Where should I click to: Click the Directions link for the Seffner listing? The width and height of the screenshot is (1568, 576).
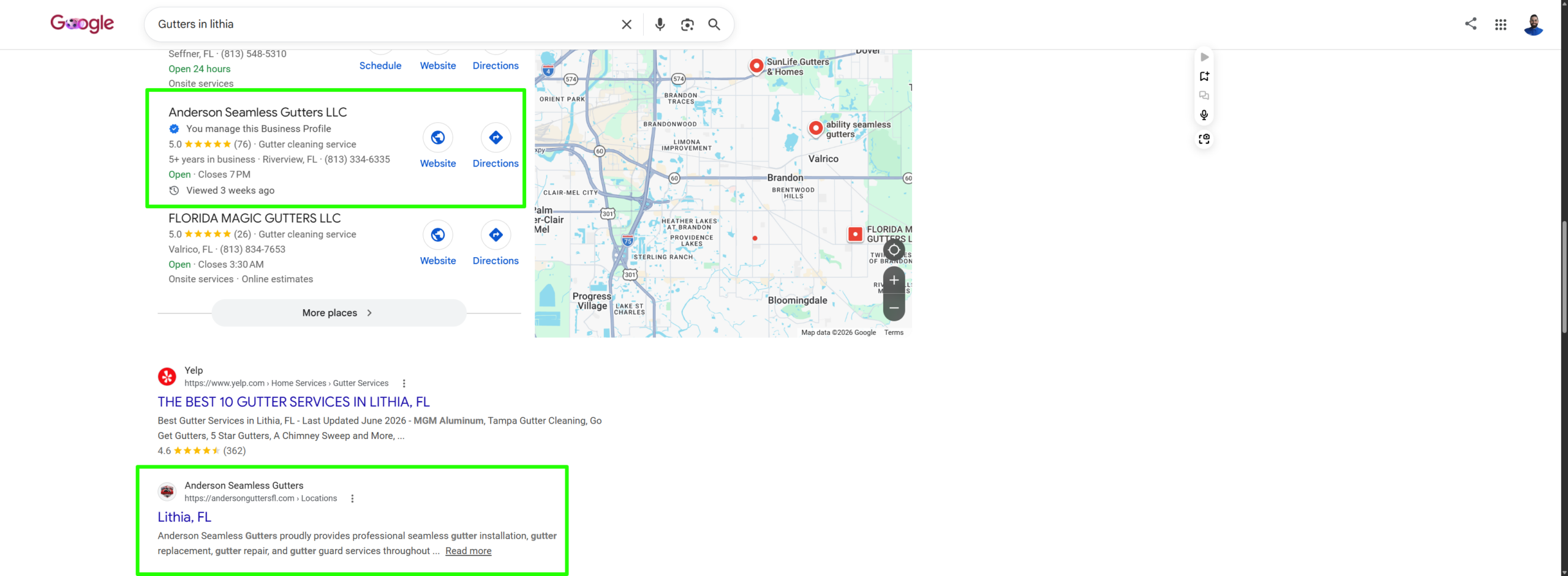[496, 65]
